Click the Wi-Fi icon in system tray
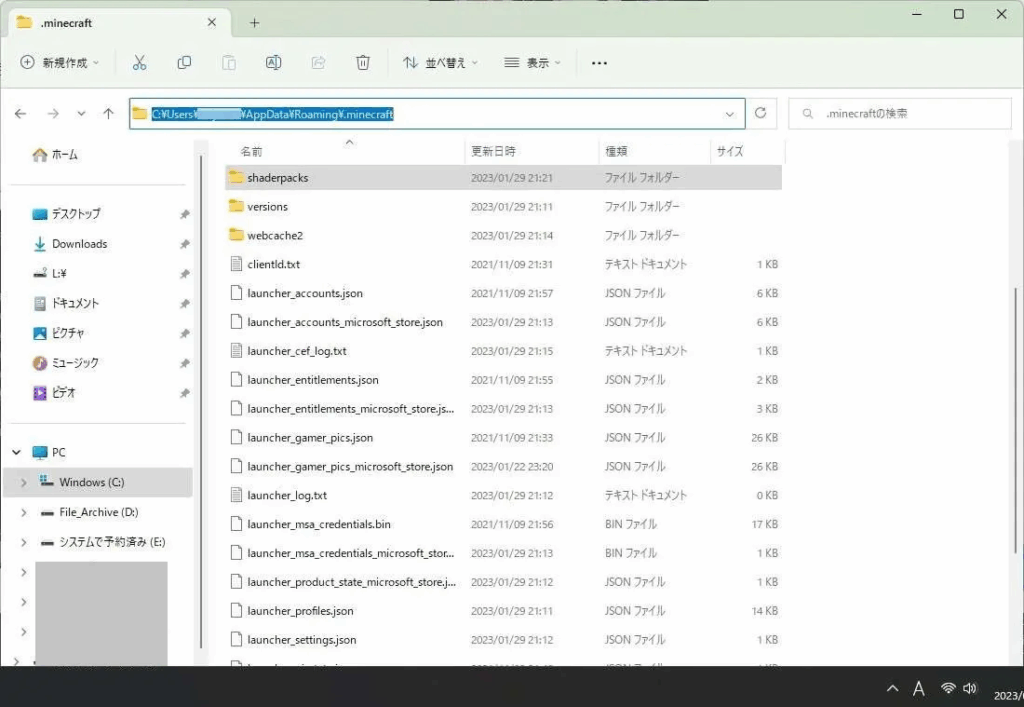 [947, 688]
